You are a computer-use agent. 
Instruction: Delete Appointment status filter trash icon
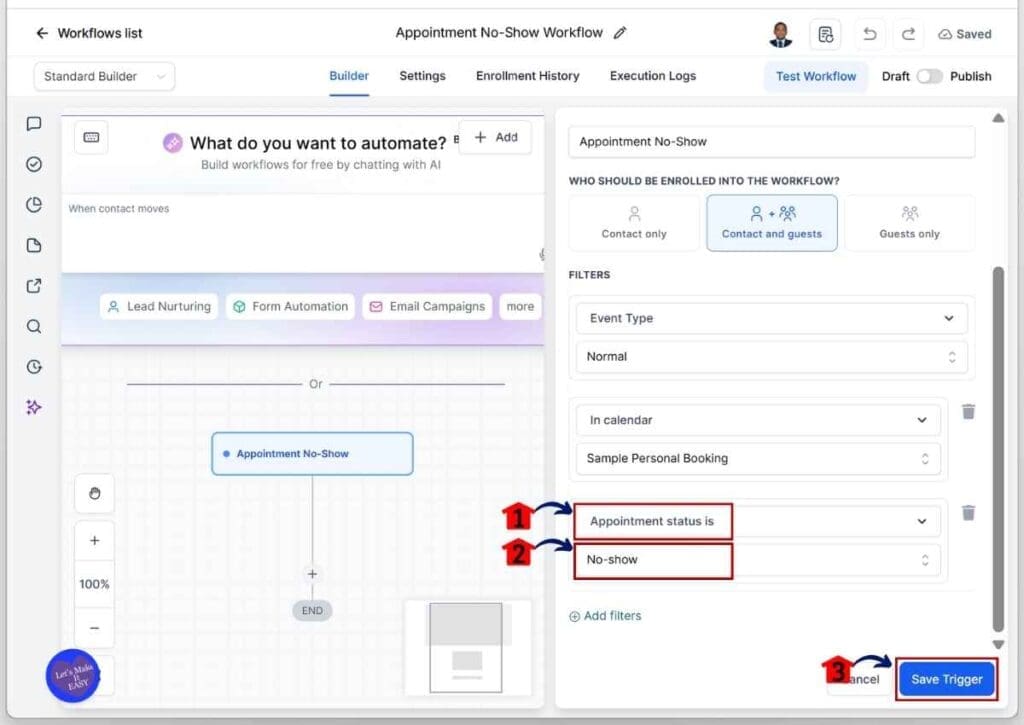(968, 513)
